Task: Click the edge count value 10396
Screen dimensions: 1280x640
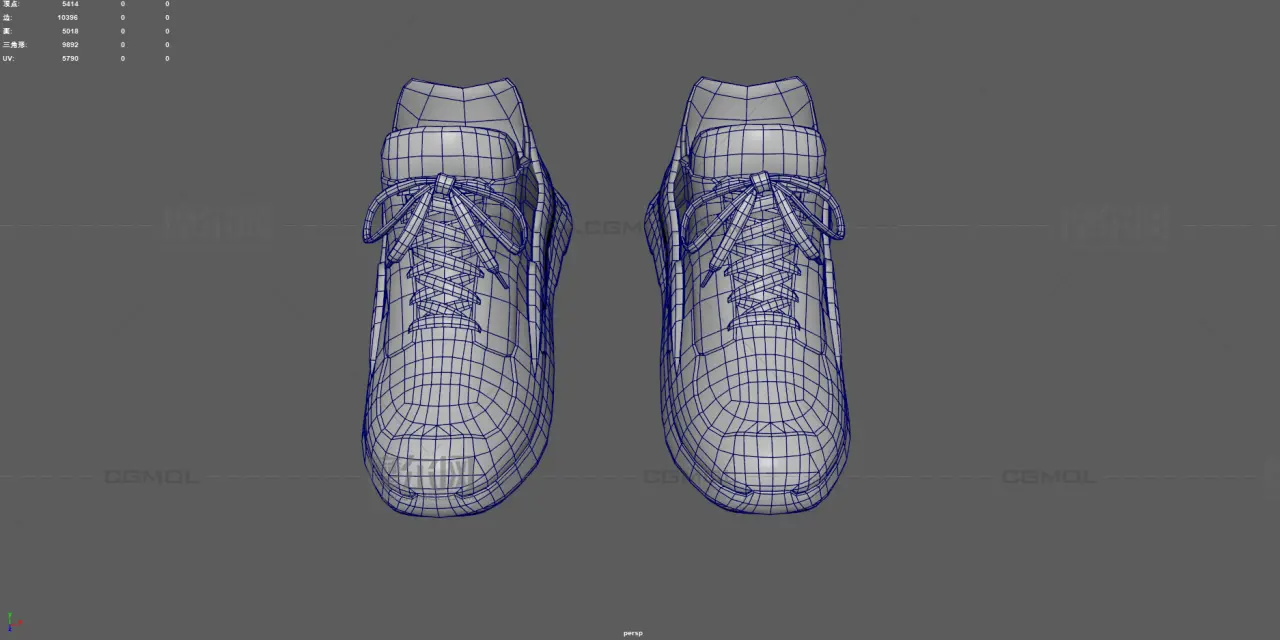Action: coord(67,18)
